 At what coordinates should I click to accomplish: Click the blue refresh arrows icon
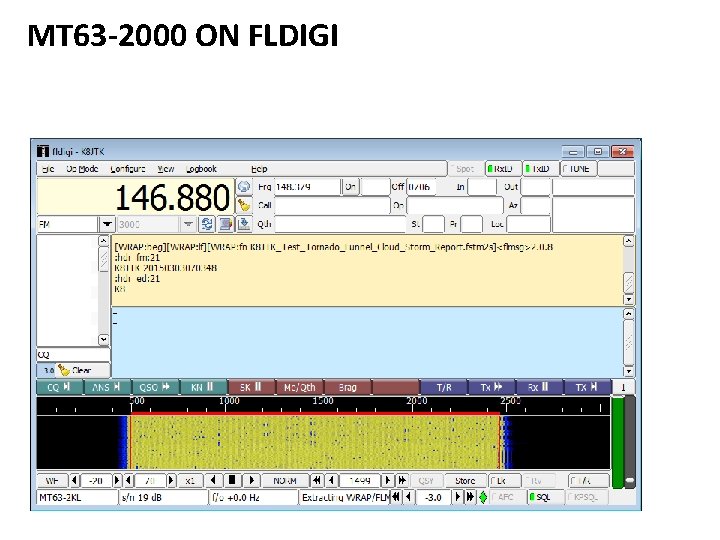(x=207, y=224)
